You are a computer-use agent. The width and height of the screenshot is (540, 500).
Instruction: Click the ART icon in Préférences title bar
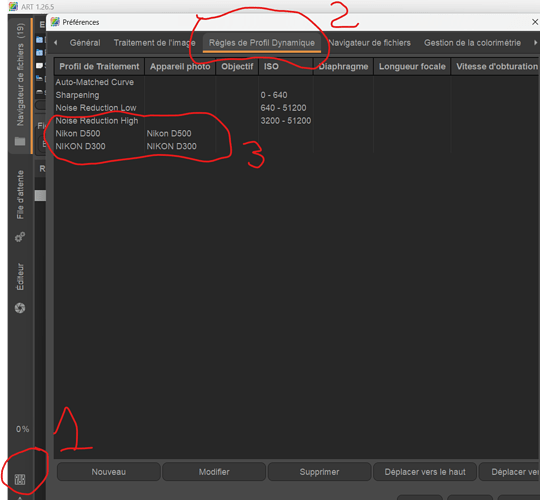[55, 22]
